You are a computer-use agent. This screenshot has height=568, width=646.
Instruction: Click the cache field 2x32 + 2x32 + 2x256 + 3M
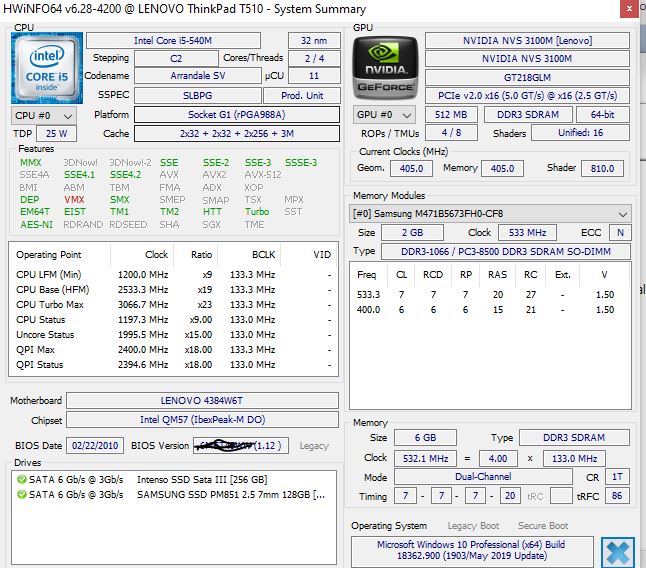coord(237,133)
